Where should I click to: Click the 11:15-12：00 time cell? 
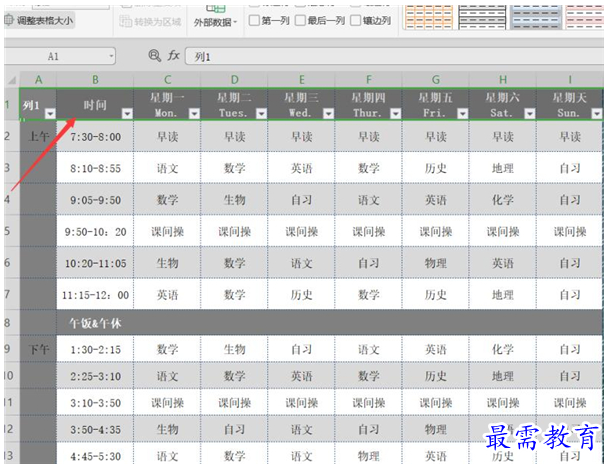[95, 295]
